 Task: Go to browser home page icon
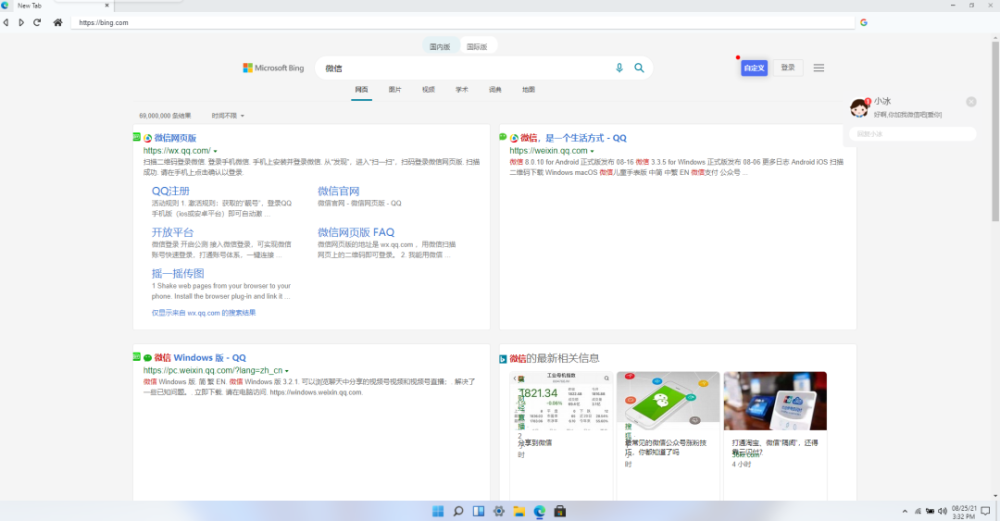[x=57, y=22]
